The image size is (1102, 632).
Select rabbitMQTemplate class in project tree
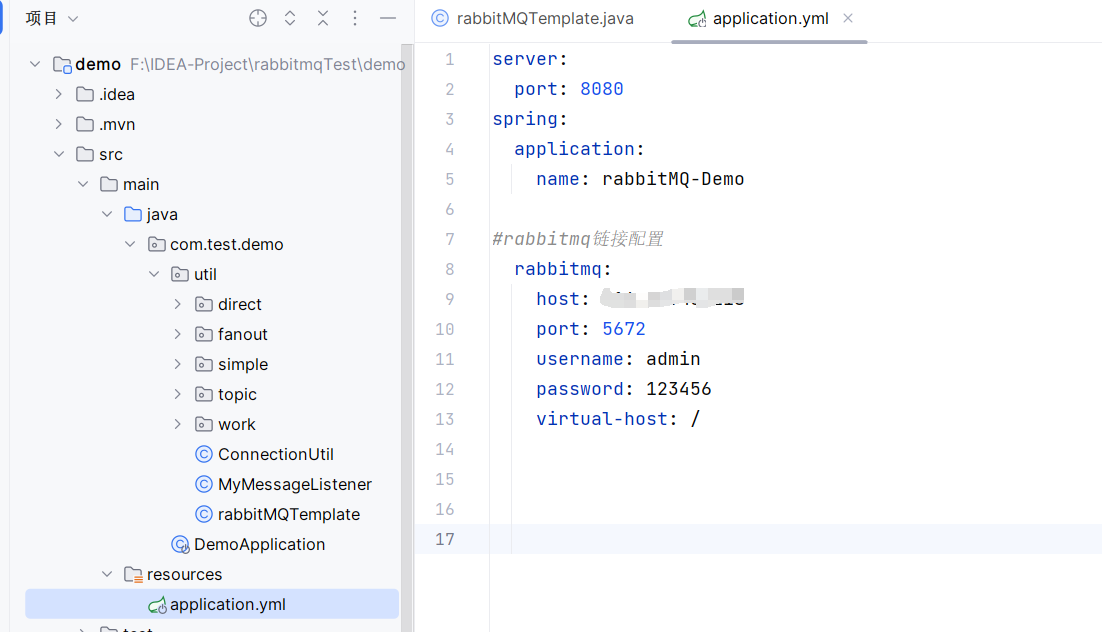(289, 515)
